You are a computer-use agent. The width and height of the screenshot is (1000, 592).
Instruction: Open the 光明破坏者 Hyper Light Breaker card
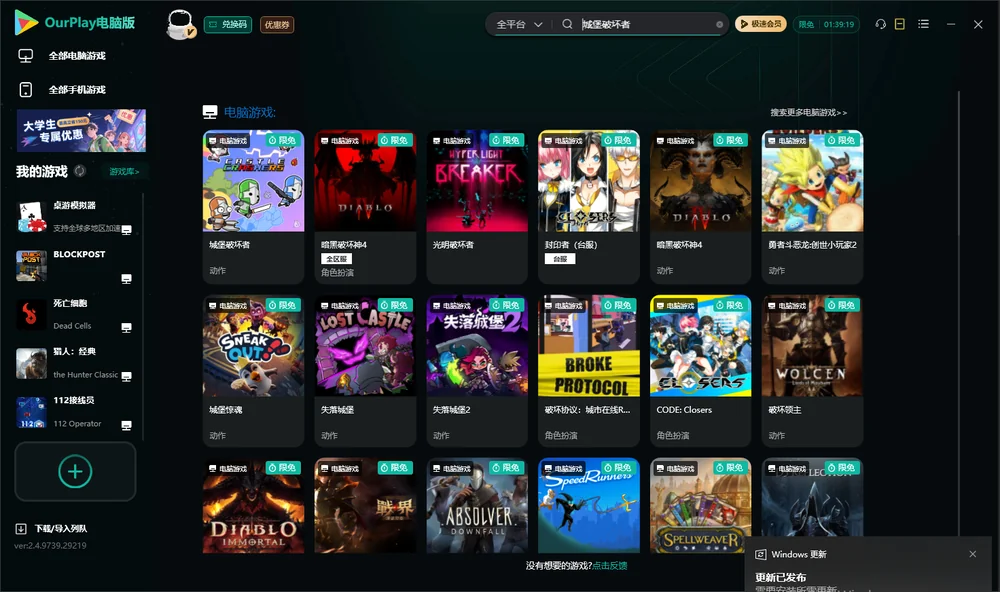click(477, 207)
